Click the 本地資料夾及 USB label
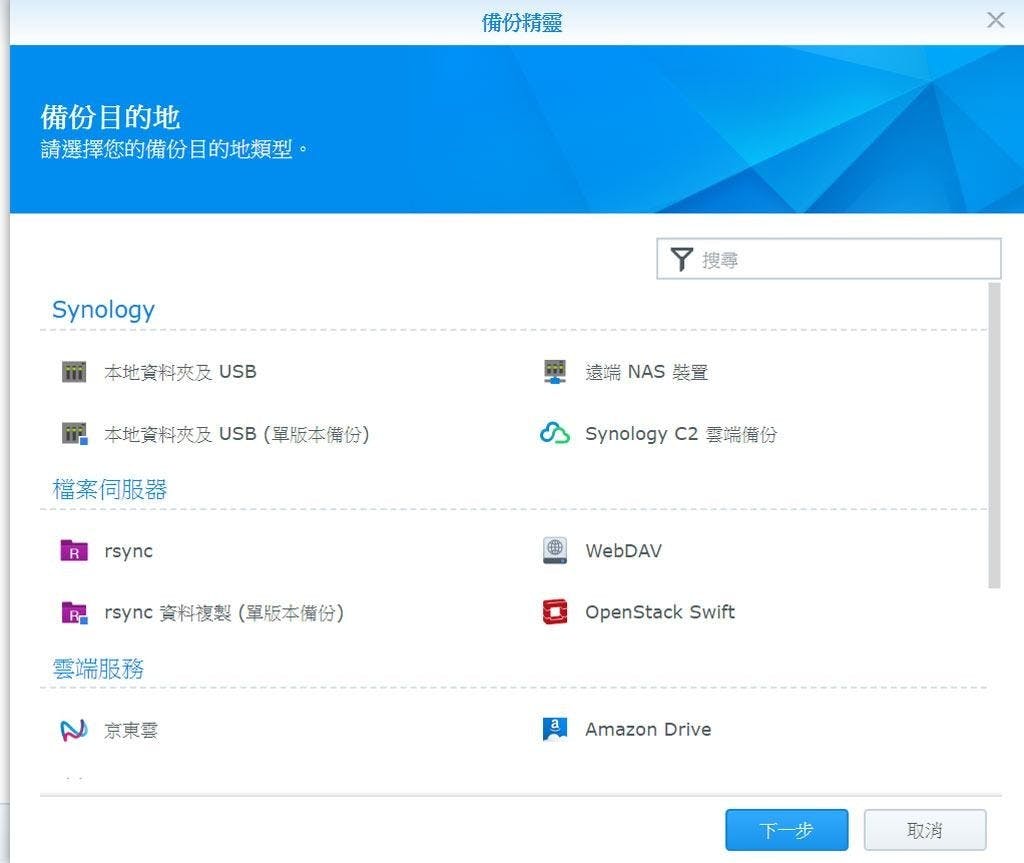This screenshot has width=1024, height=863. coord(180,372)
